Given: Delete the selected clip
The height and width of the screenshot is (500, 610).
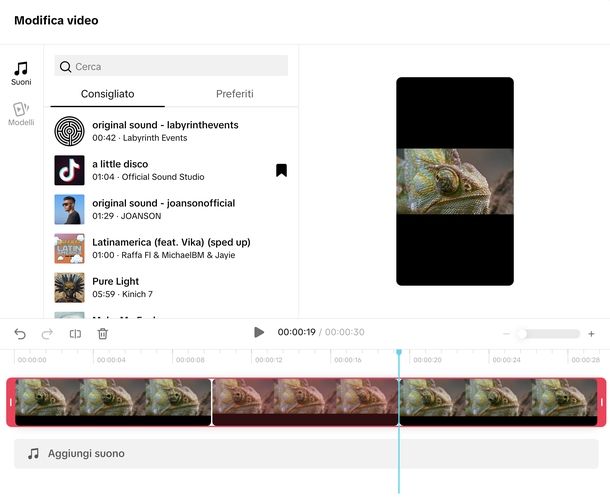Looking at the screenshot, I should point(103,333).
